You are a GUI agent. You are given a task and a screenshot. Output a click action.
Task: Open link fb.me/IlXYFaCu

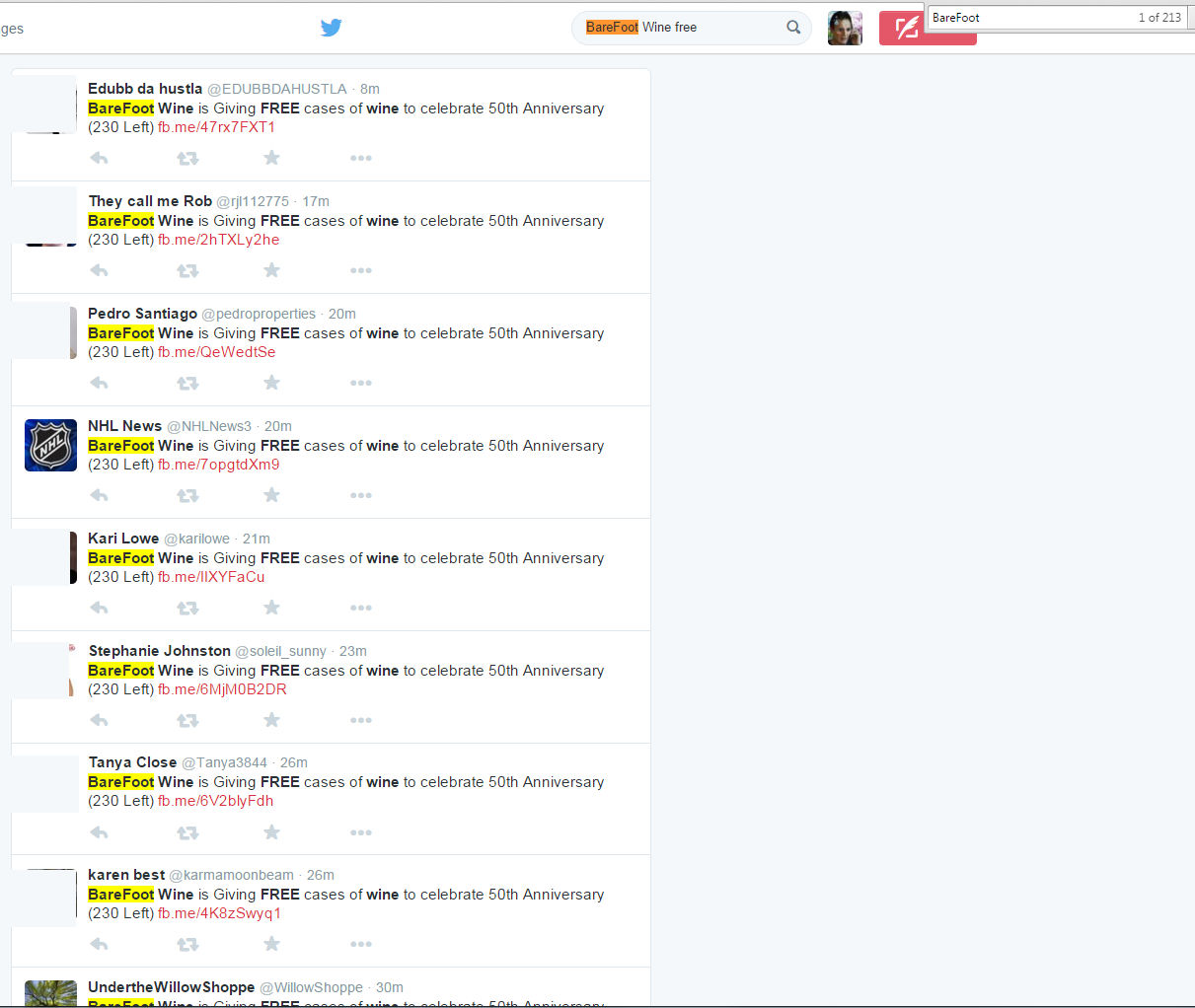coord(211,577)
